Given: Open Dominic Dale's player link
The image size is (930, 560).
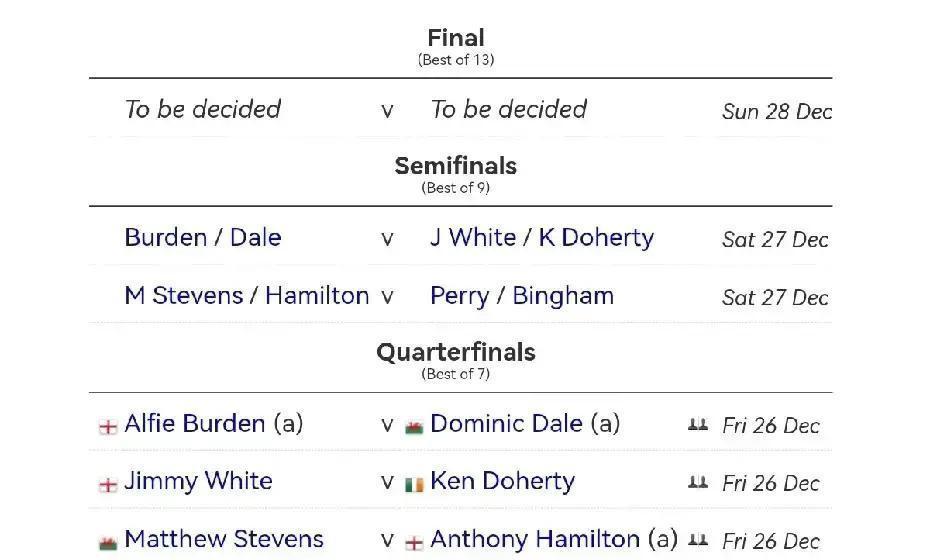Looking at the screenshot, I should click(506, 424).
